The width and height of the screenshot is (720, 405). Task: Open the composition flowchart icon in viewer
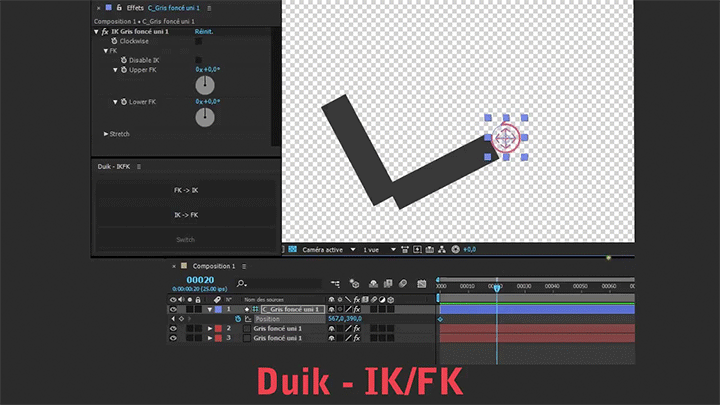tap(442, 249)
